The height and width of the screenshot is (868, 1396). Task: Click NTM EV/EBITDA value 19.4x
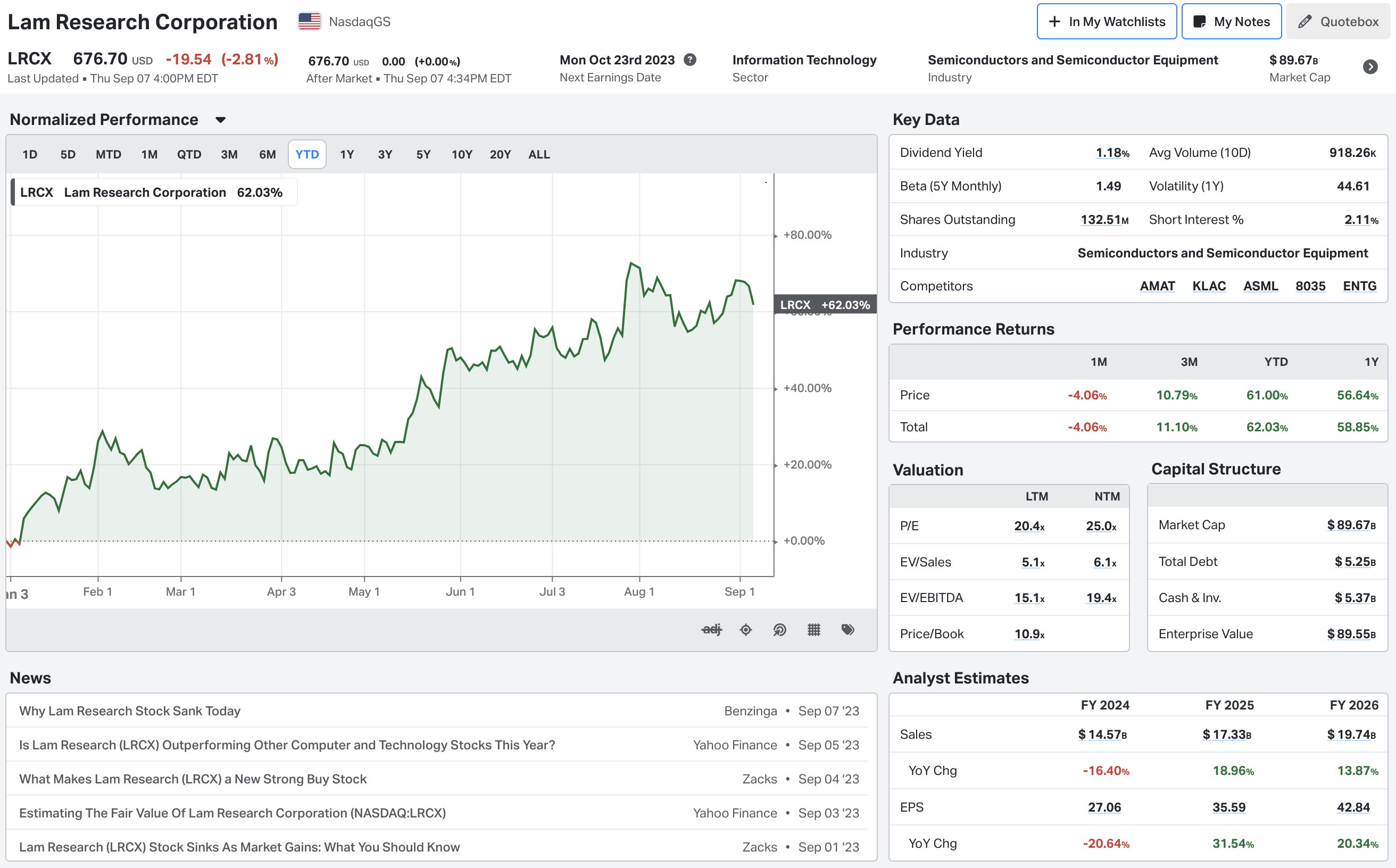pos(1101,598)
